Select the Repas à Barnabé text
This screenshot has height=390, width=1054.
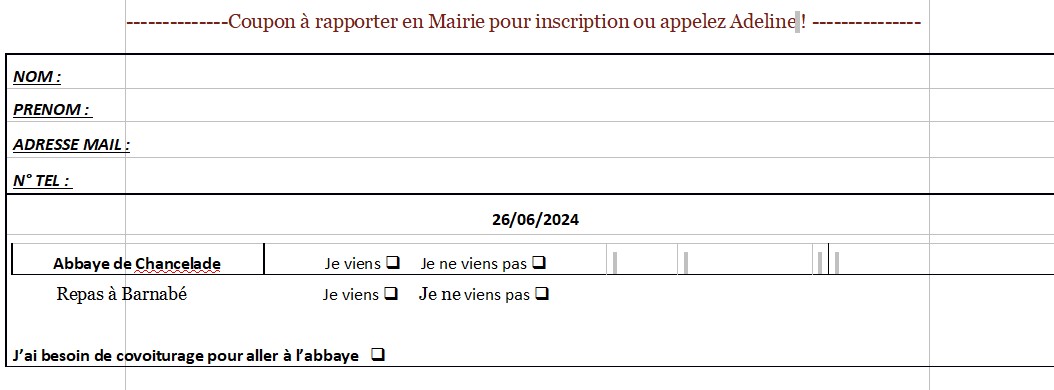click(121, 294)
